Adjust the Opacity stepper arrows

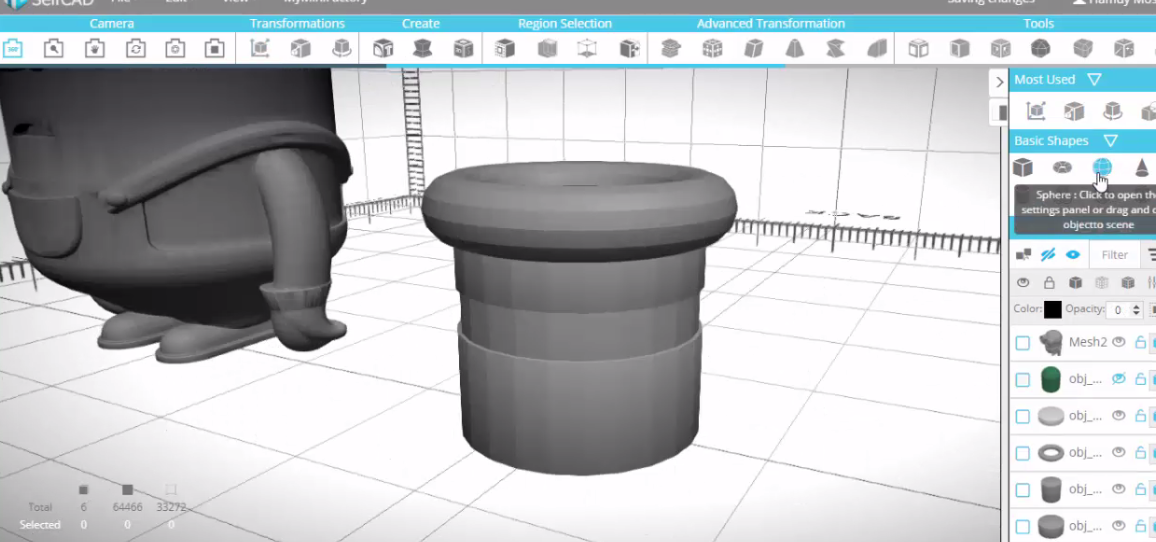(x=1138, y=310)
